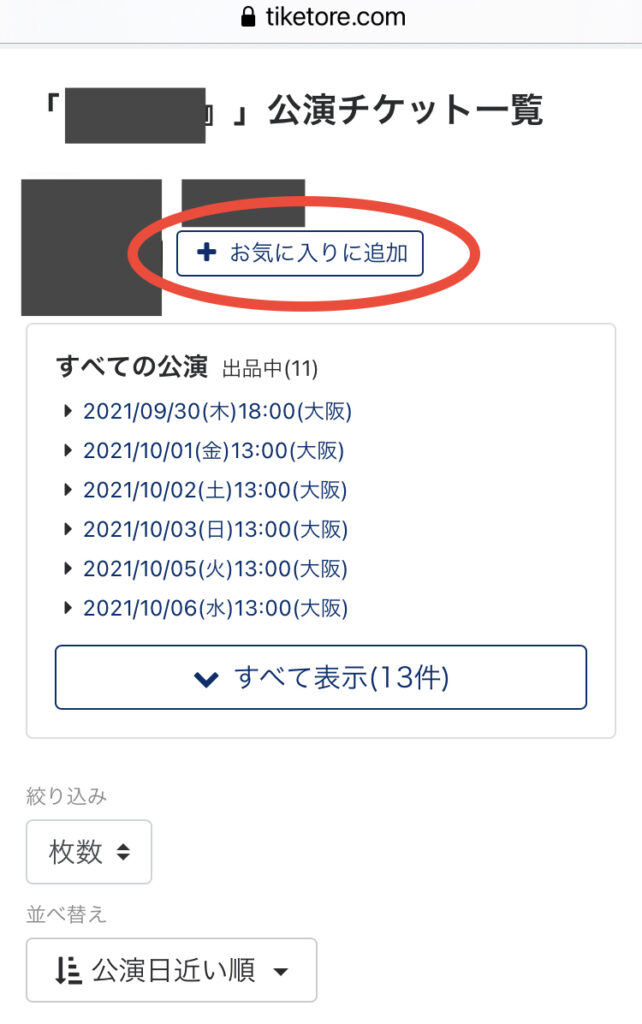The height and width of the screenshot is (1024, 642).
Task: Click the triangle bullet before 2021/09/30 show
Action: pos(67,411)
